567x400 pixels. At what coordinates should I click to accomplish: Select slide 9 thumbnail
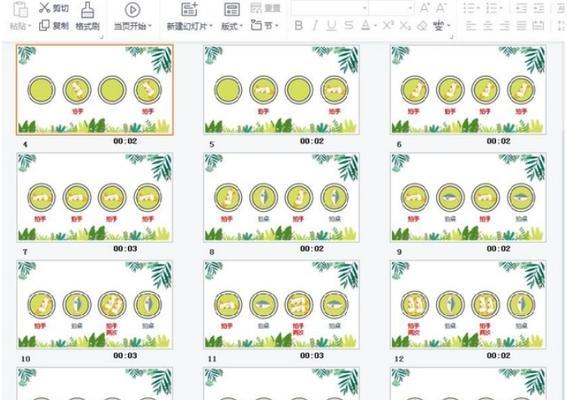tap(468, 197)
